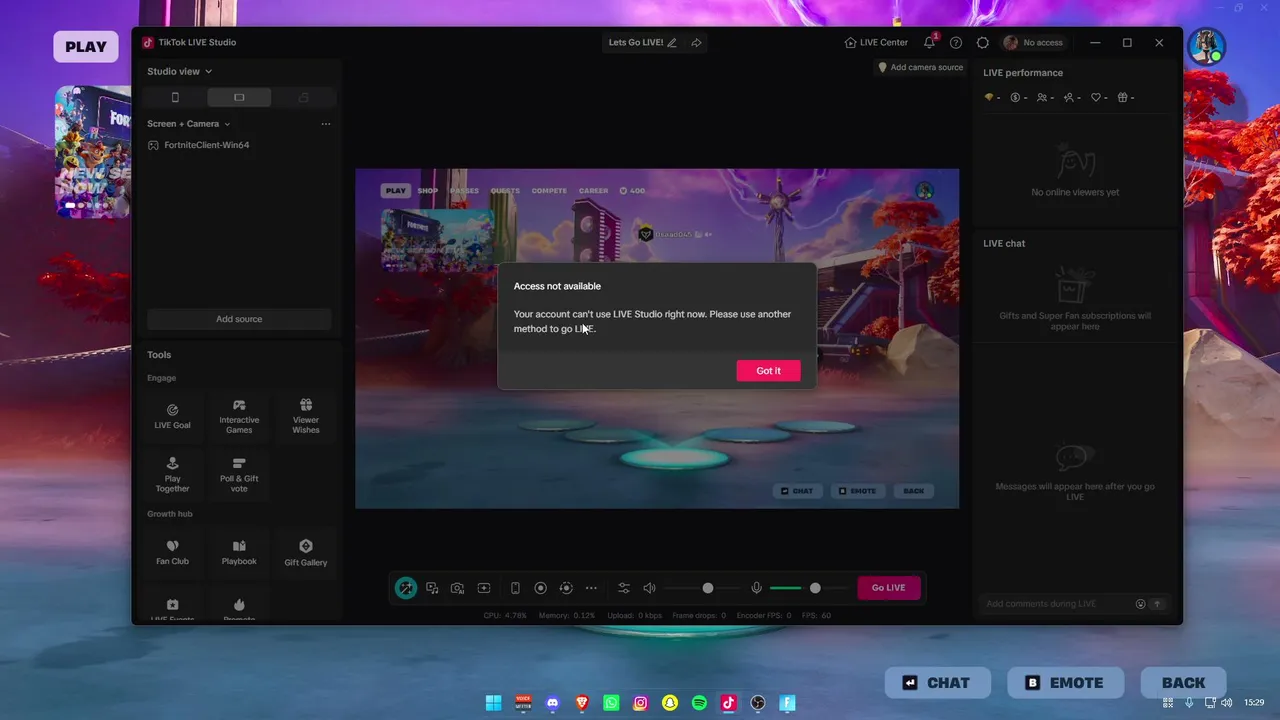This screenshot has width=1280, height=720.
Task: Click the likes heart stat icon
Action: (1100, 98)
